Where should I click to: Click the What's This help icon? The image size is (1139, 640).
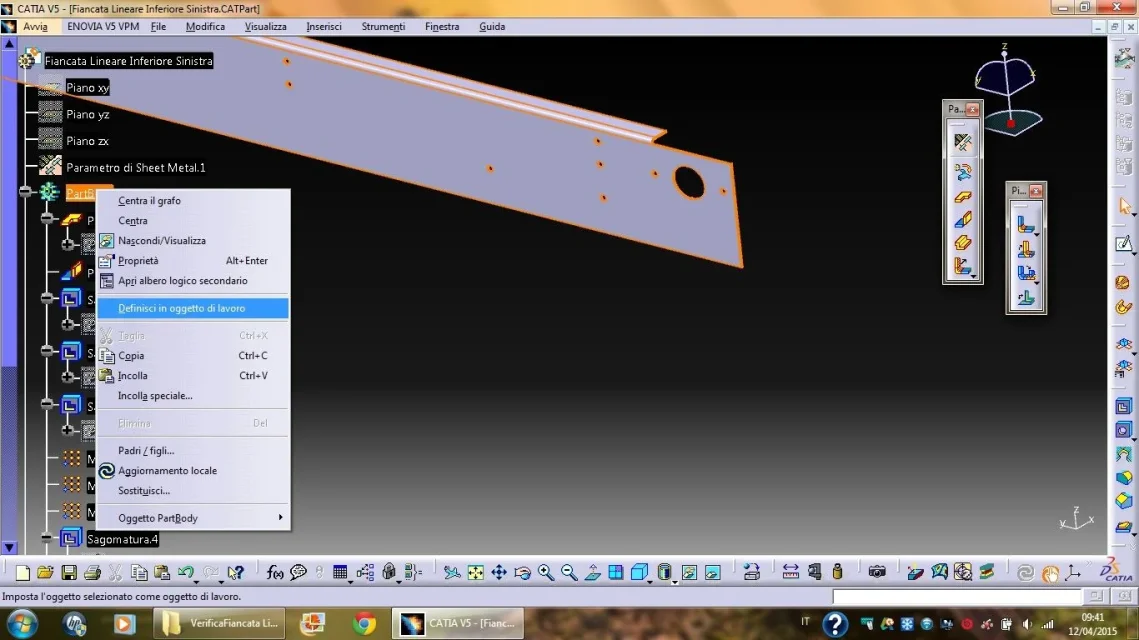pos(235,572)
